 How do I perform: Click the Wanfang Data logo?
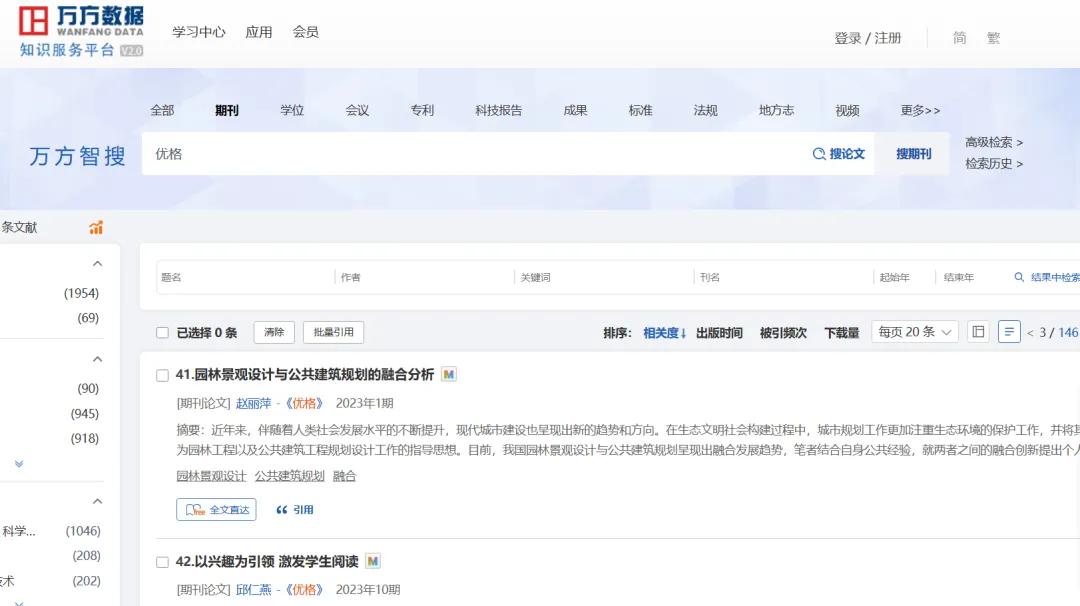[81, 31]
